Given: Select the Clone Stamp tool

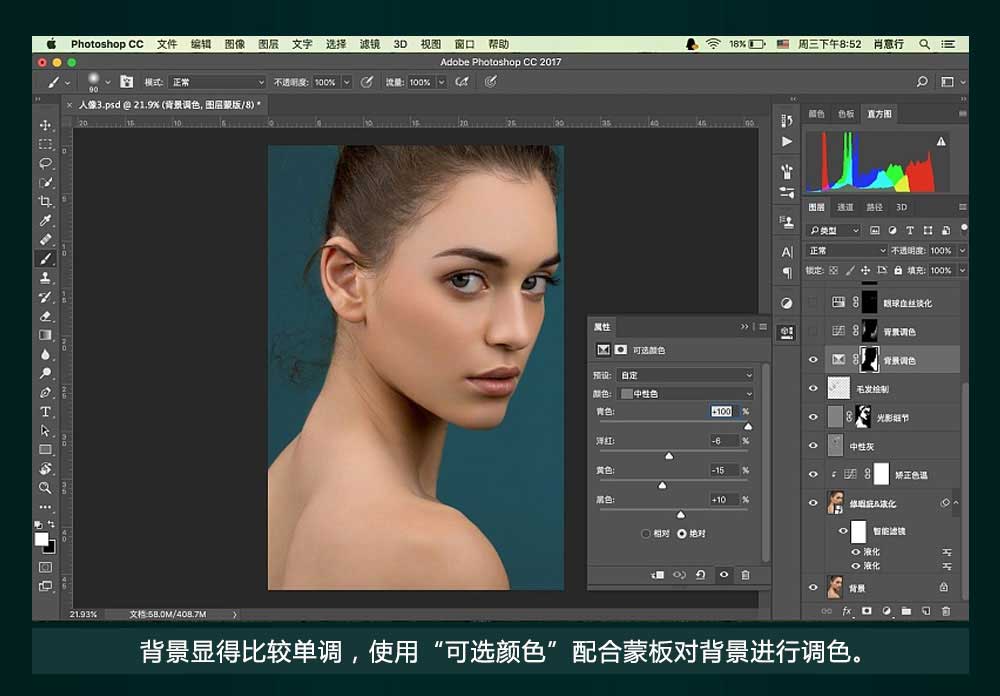Looking at the screenshot, I should pyautogui.click(x=45, y=277).
